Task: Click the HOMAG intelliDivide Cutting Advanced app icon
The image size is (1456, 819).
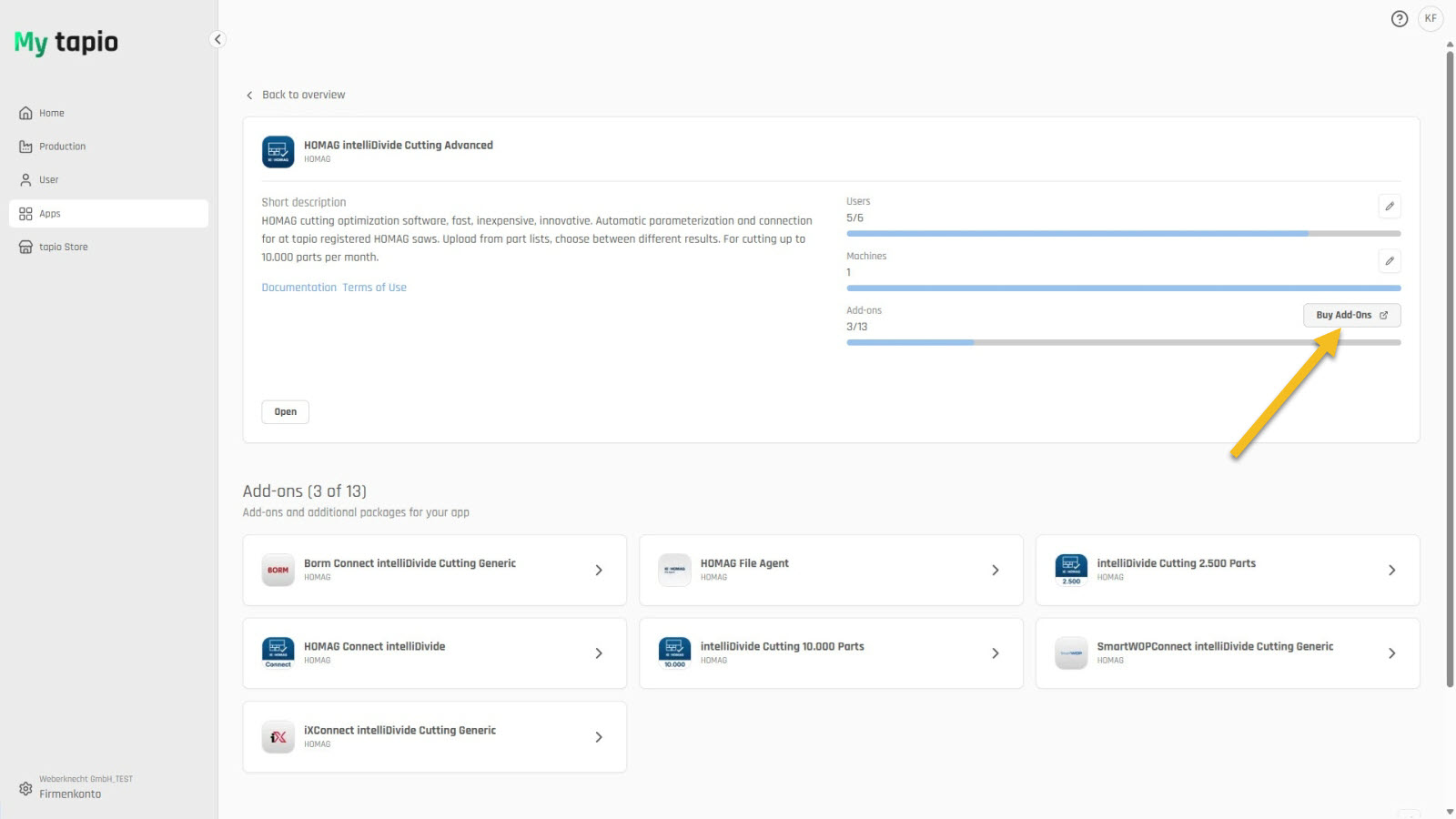Action: click(x=278, y=151)
